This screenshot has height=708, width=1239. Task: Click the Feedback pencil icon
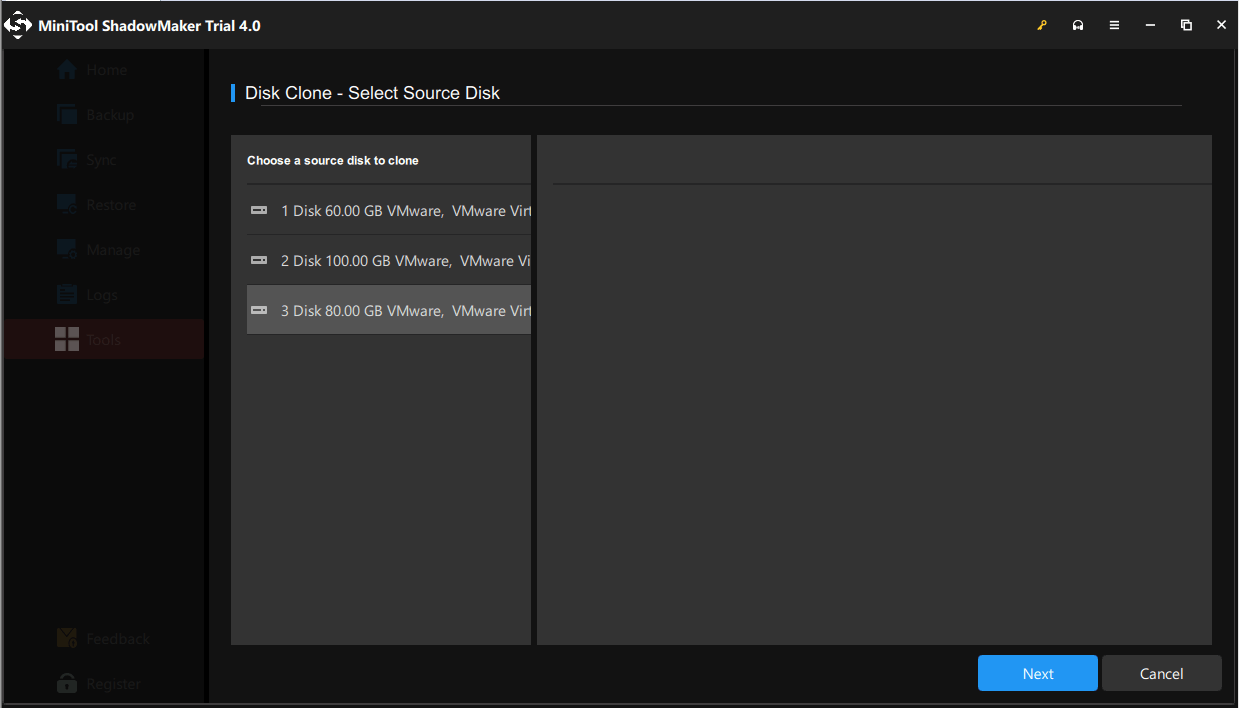tap(66, 638)
